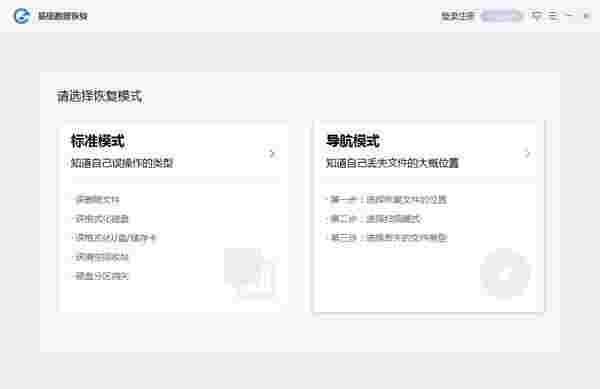
Task: Click the 硬盘分区 list item
Action: [x=102, y=276]
